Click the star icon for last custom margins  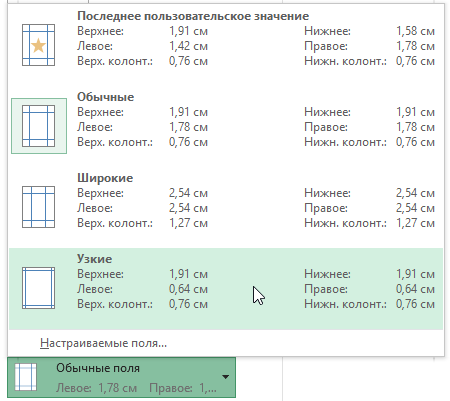click(x=38, y=45)
